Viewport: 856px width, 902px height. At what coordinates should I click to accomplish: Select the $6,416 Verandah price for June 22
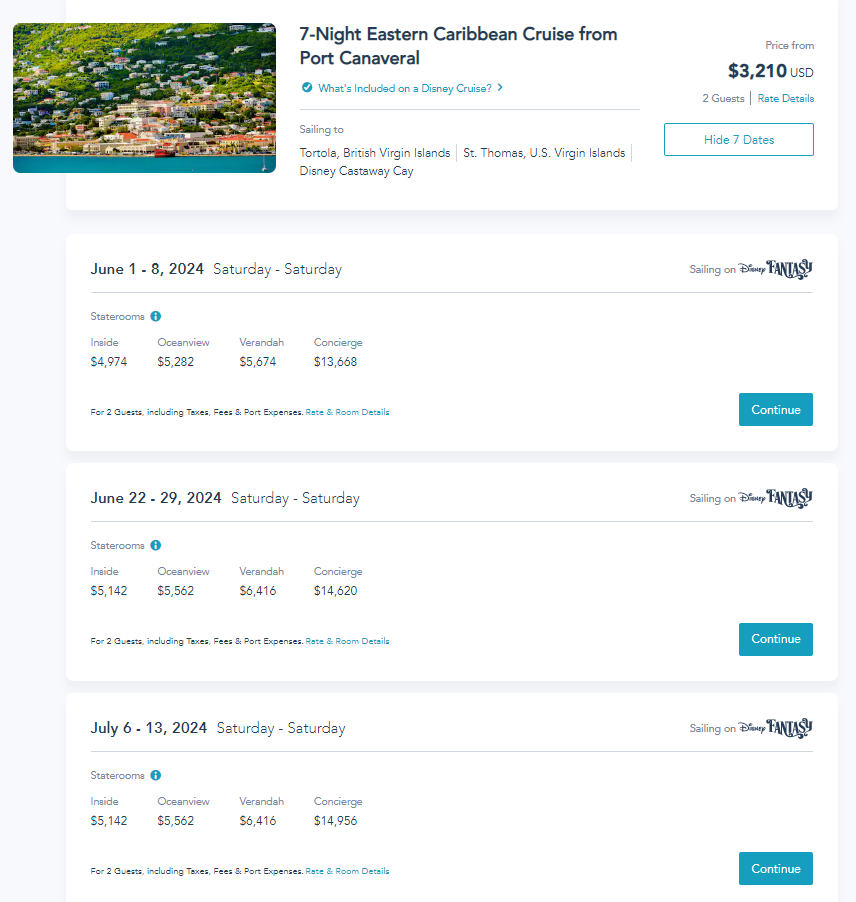(x=258, y=591)
